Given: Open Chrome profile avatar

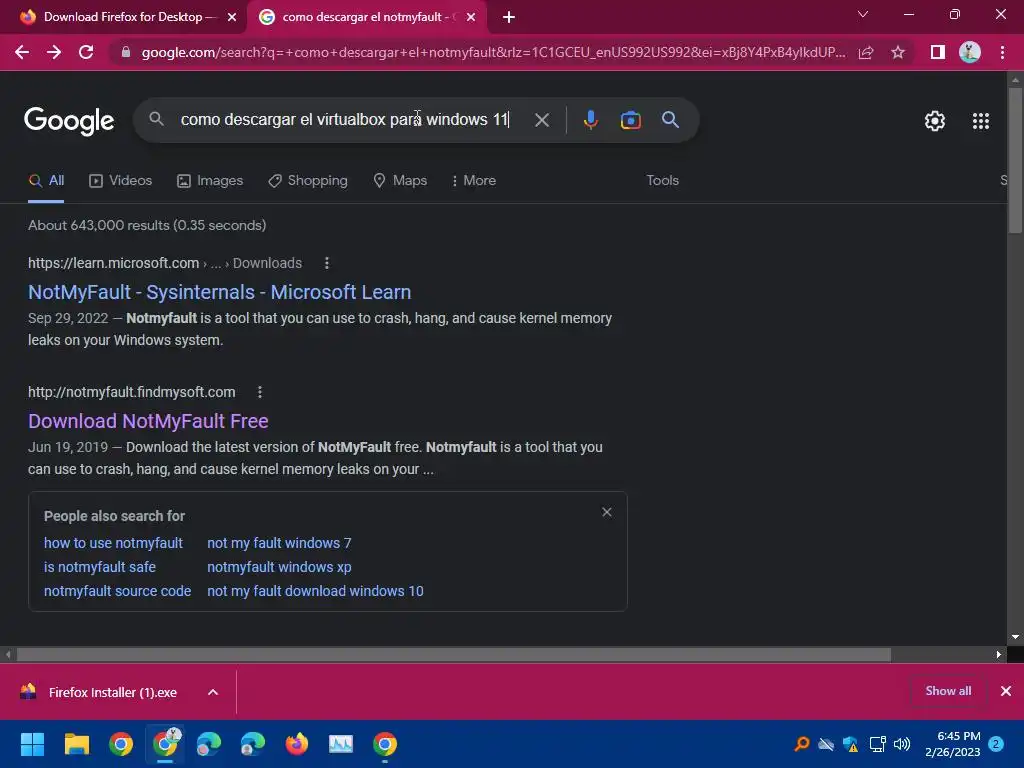Looking at the screenshot, I should click(x=970, y=52).
